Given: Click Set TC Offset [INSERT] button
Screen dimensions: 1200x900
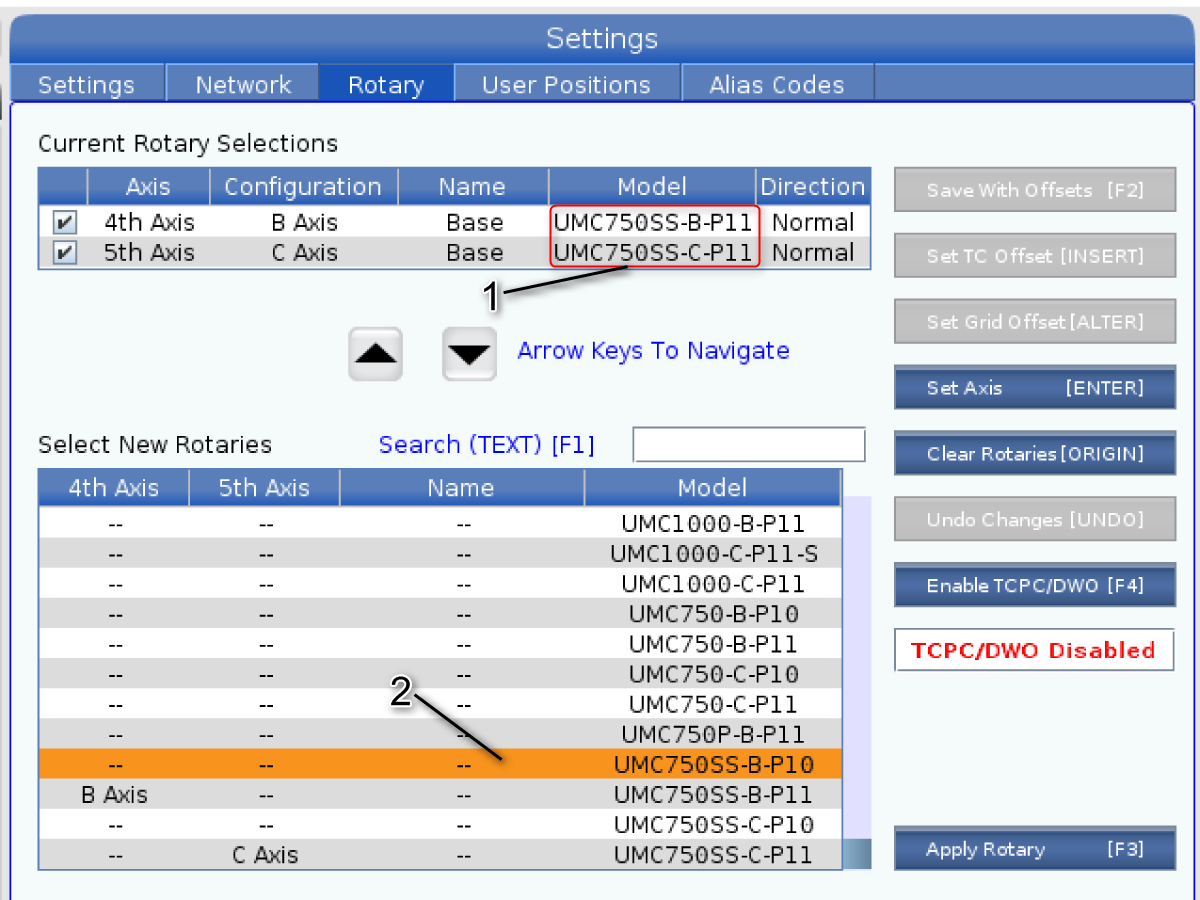Looking at the screenshot, I should click(x=1035, y=256).
